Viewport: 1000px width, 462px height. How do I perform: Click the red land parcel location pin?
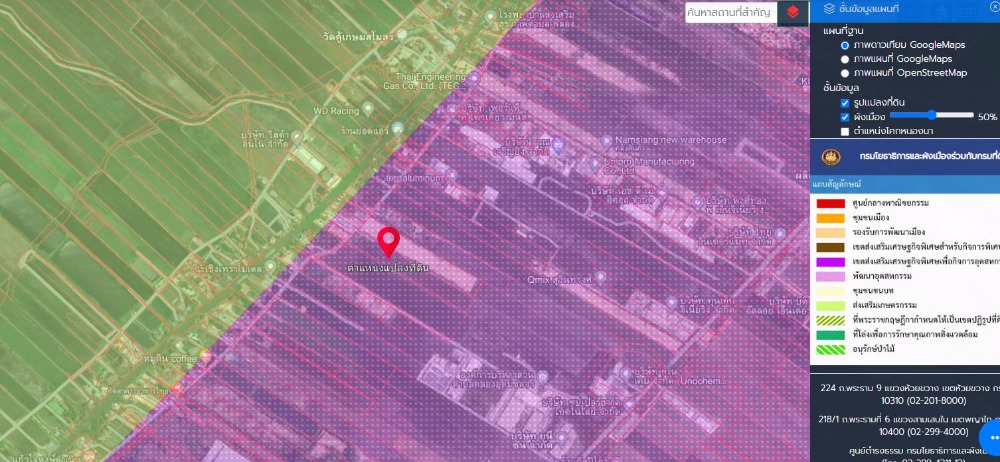click(x=388, y=242)
